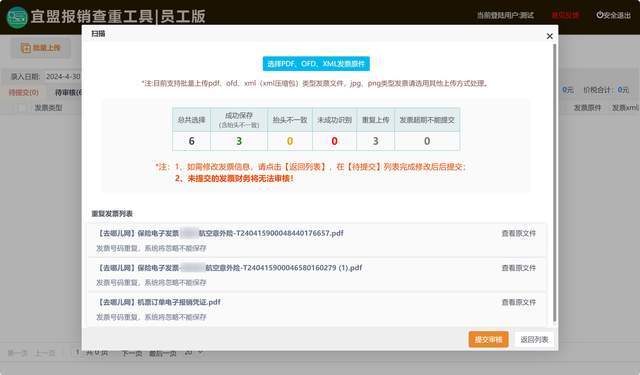The image size is (640, 375).
Task: Click file name ending T240415900046580160279 (1).pdf
Action: pos(229,268)
